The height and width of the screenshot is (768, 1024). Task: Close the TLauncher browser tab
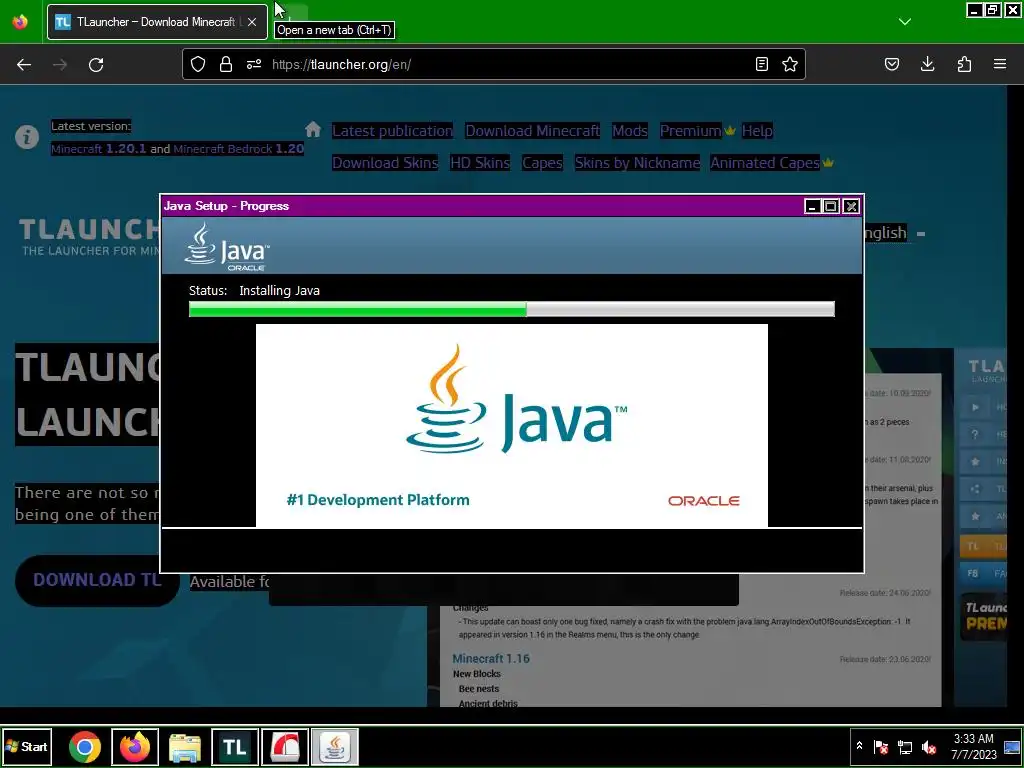click(x=252, y=22)
